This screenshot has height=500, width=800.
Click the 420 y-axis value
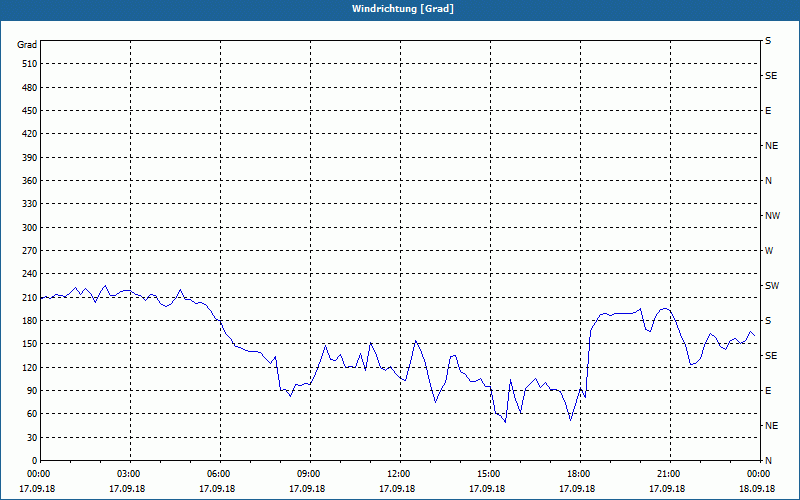click(29, 134)
